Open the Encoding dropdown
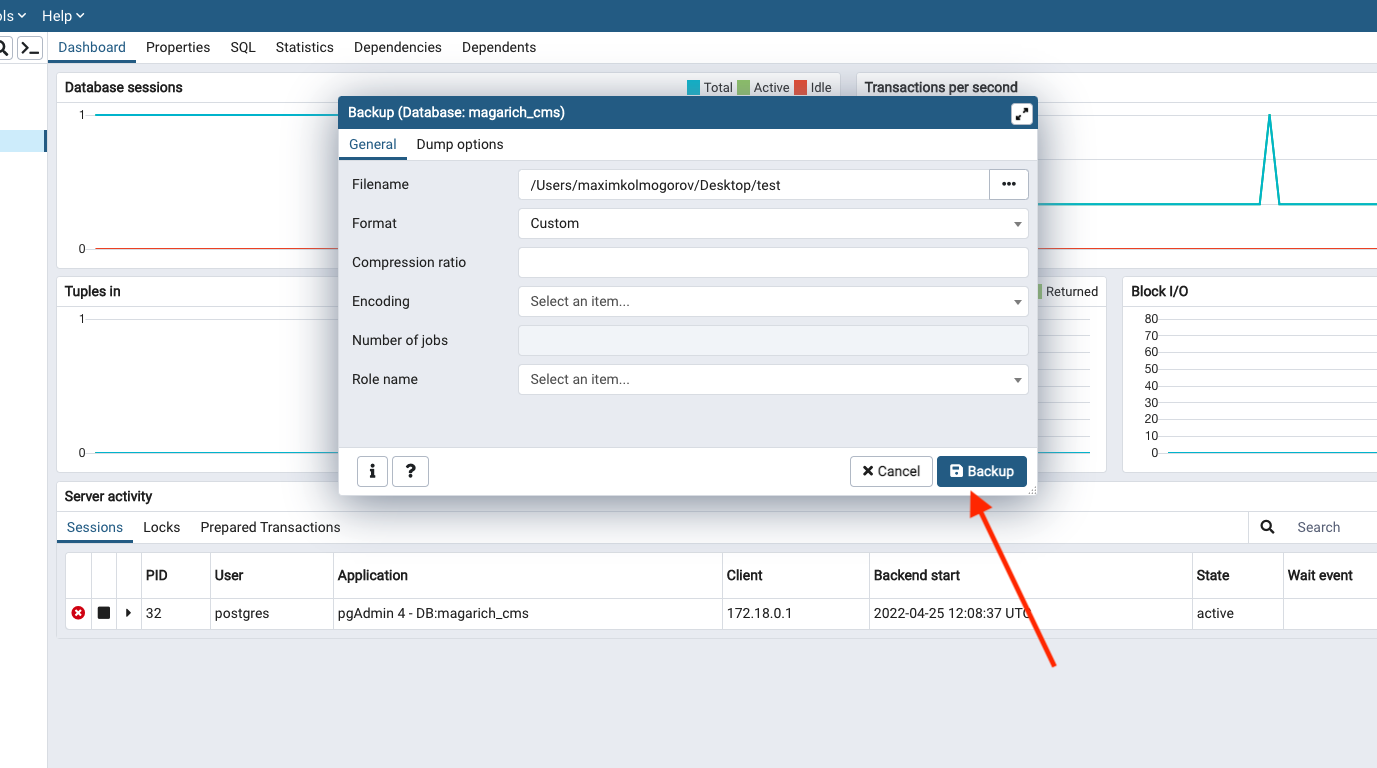 tap(773, 301)
